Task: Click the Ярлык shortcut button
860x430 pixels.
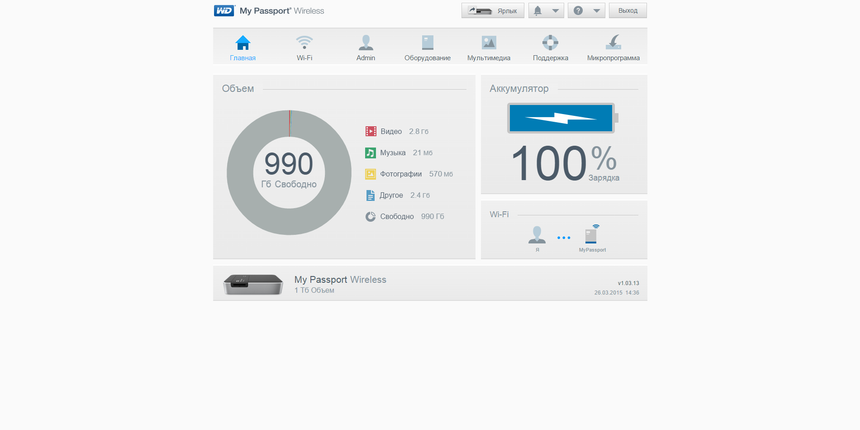Action: click(x=493, y=10)
